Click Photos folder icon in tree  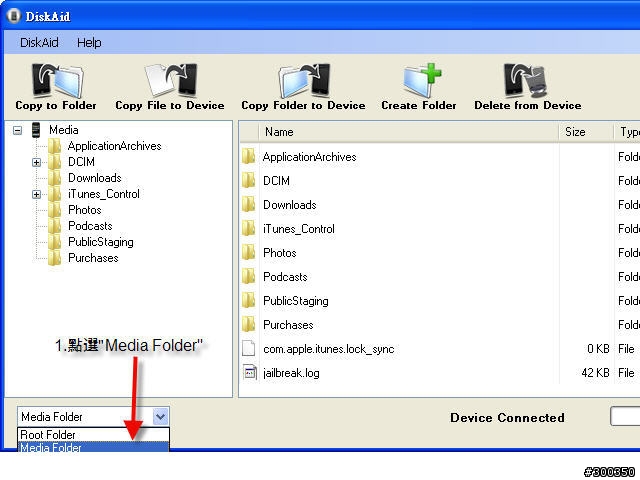55,210
